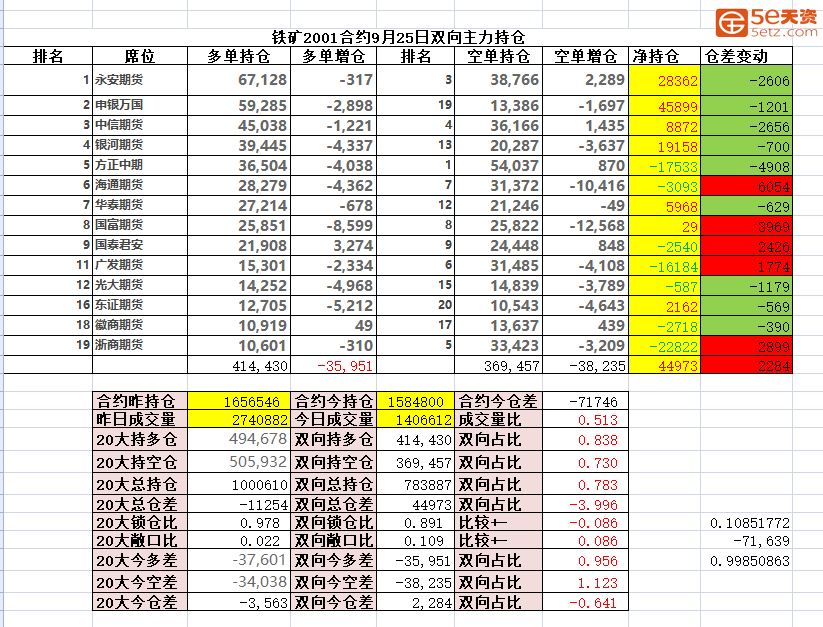Select the 空单持仓 column header
823x627 pixels.
498,56
